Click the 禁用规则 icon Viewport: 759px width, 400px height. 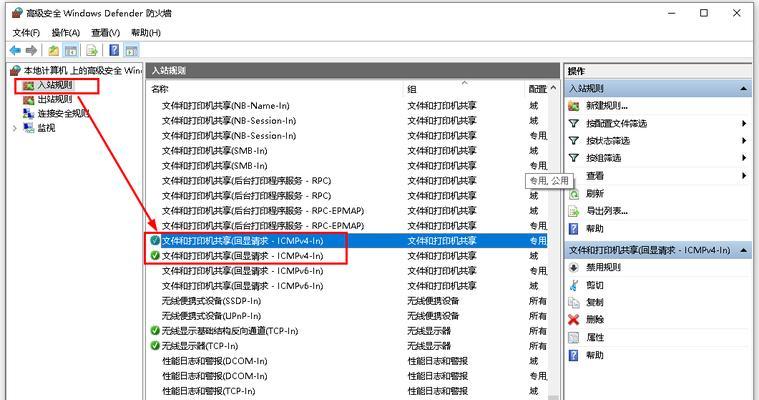point(574,267)
